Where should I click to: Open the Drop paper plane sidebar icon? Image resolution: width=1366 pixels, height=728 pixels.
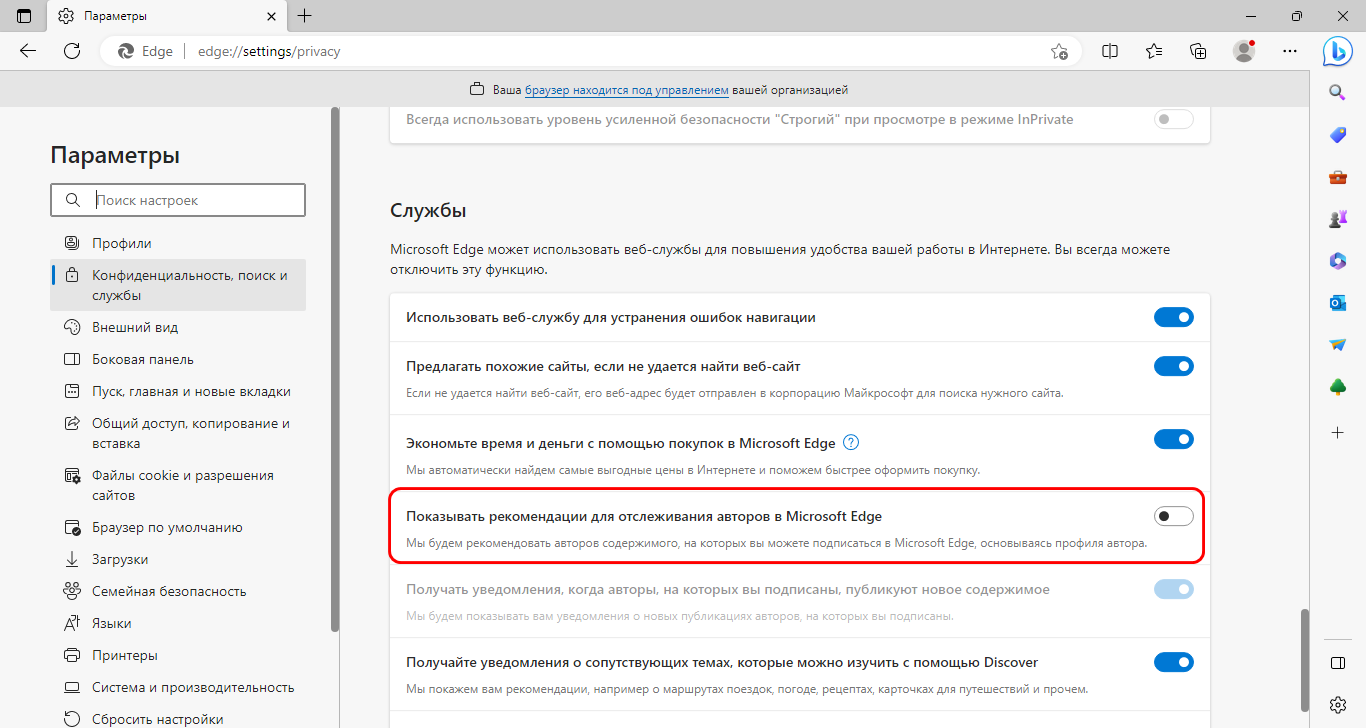click(x=1338, y=344)
